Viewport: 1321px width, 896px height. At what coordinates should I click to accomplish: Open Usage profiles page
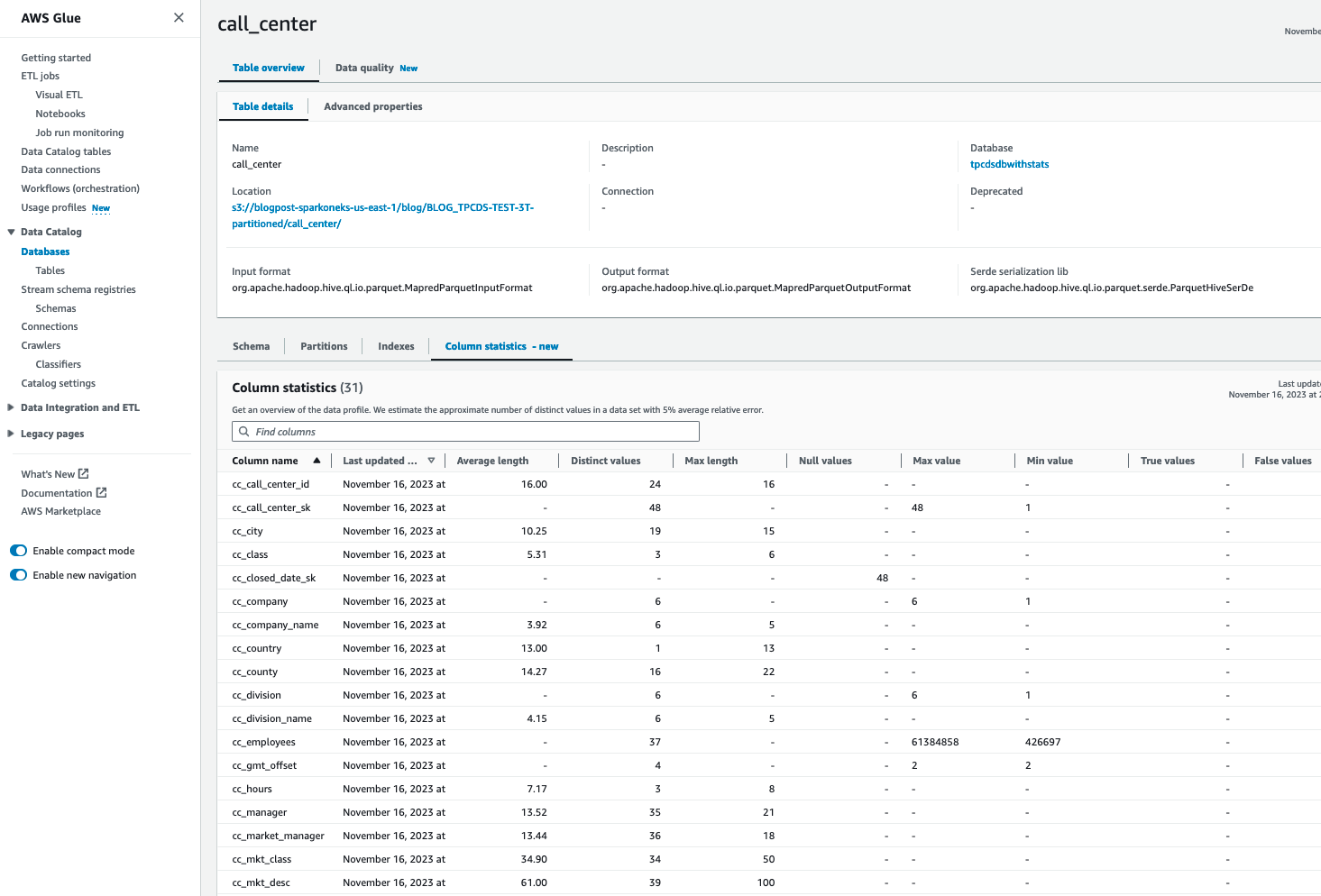(x=53, y=207)
